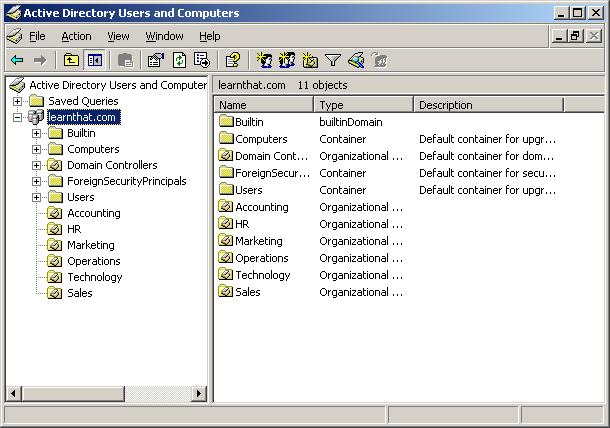Select learnthat.com domain in tree
Image resolution: width=610 pixels, height=428 pixels.
[x=84, y=117]
